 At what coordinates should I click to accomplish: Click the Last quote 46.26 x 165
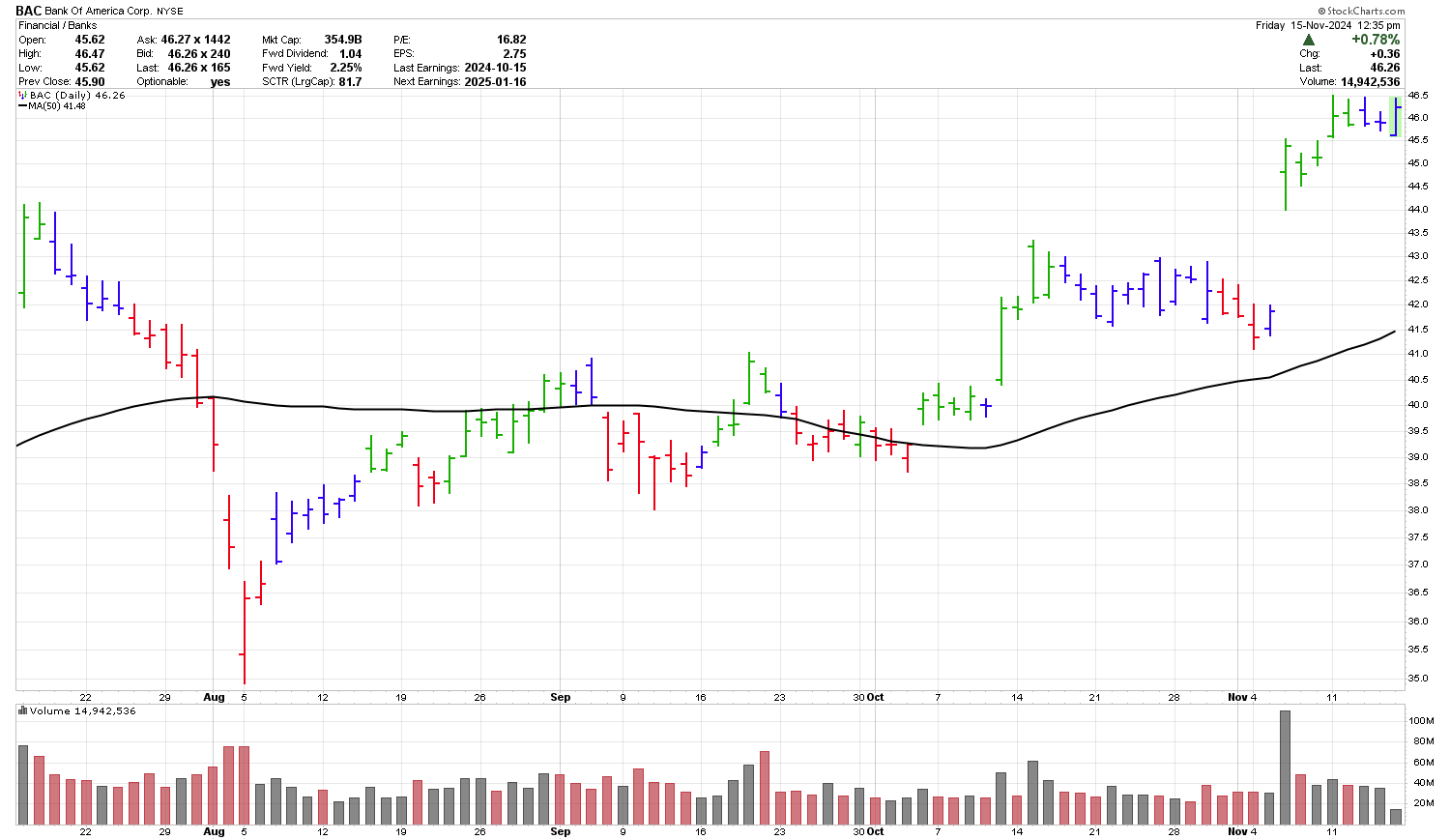198,68
